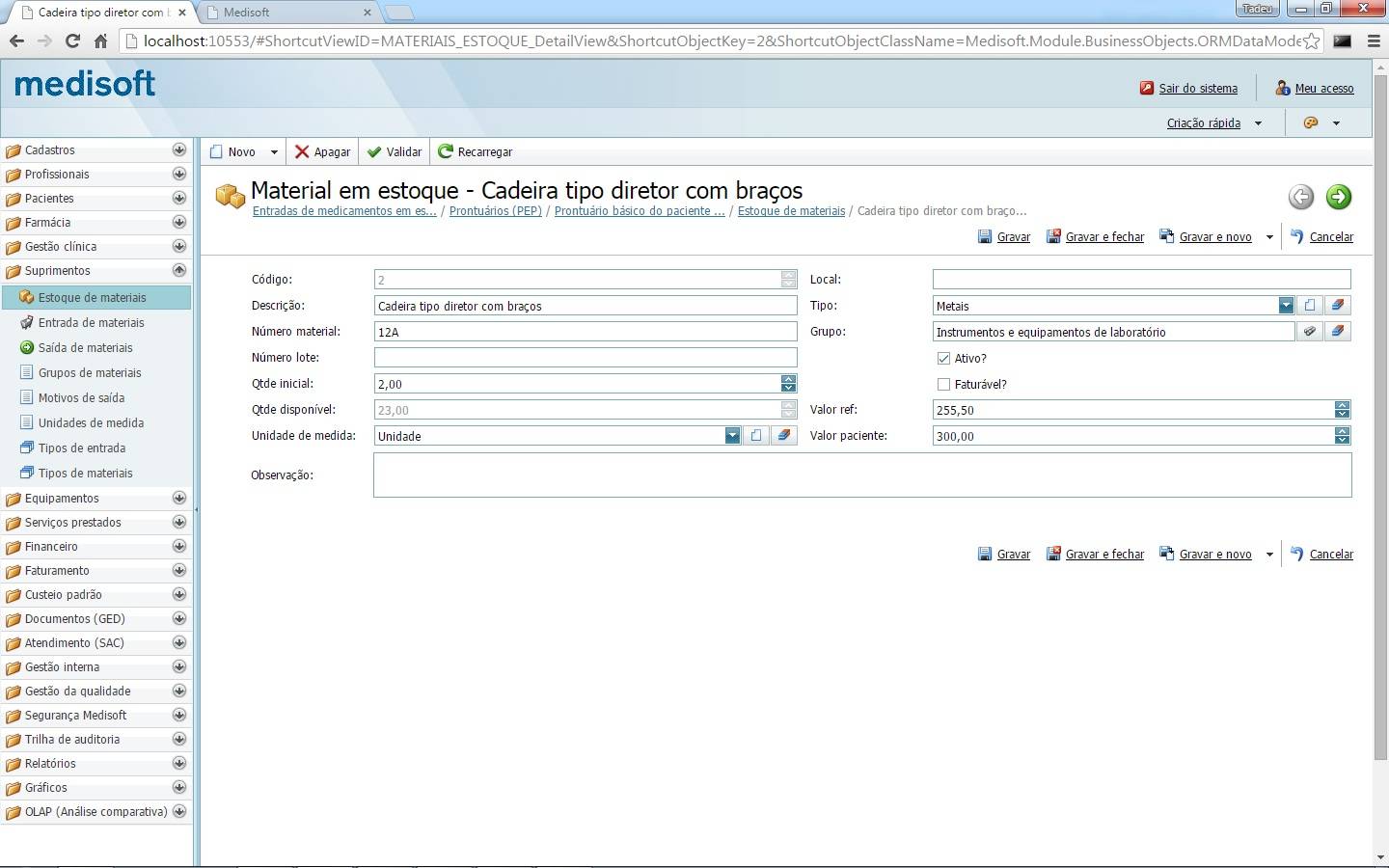Viewport: 1389px width, 868px height.
Task: Click the Novo toolbar button
Action: pos(232,151)
